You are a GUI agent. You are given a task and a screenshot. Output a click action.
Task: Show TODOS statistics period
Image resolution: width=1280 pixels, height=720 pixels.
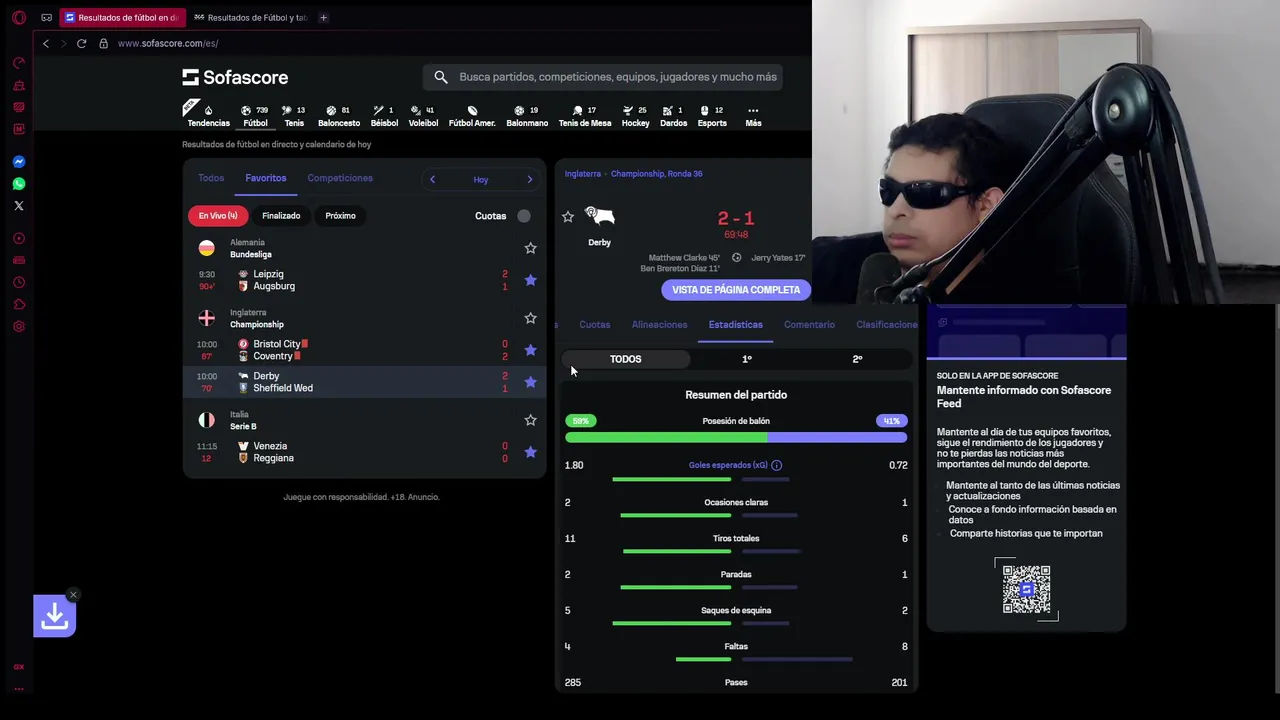[x=626, y=359]
